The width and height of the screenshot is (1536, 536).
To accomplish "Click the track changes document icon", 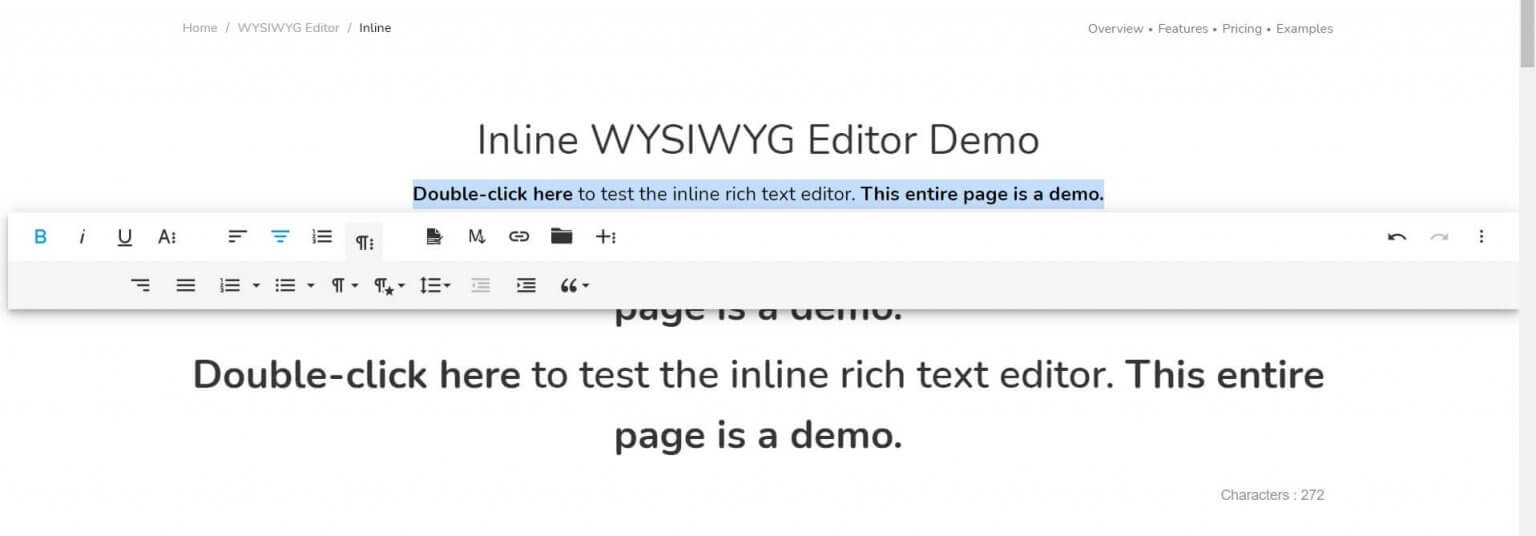I will [433, 237].
